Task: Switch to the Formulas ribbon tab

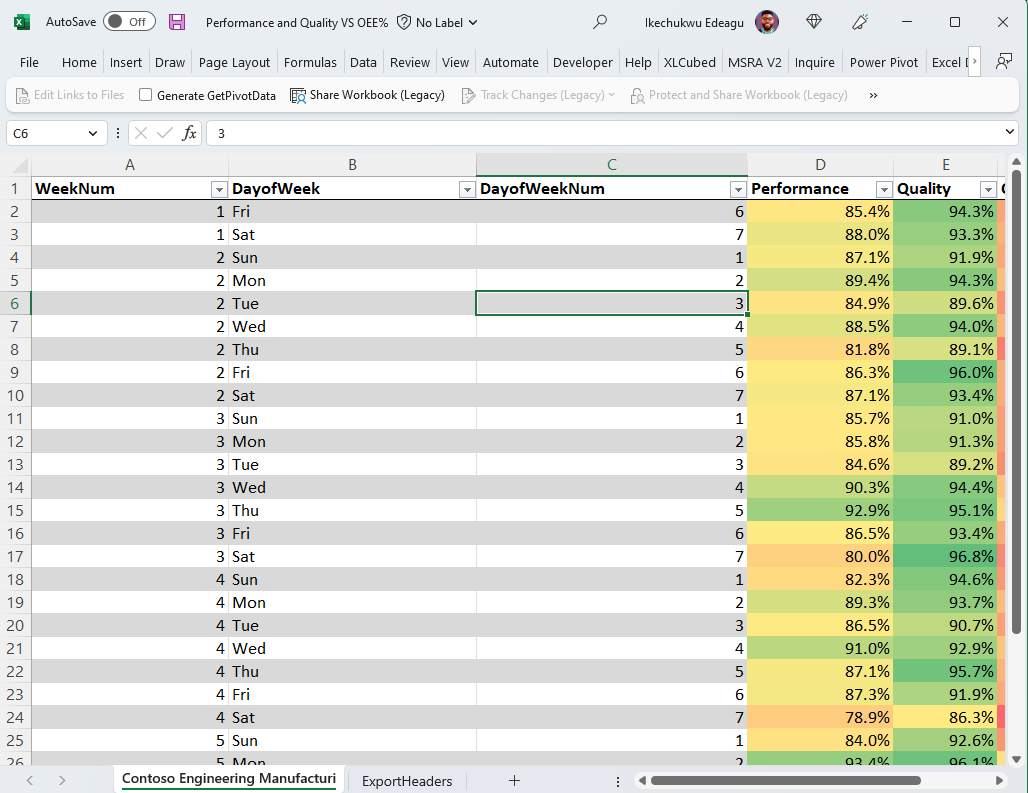Action: pos(310,61)
